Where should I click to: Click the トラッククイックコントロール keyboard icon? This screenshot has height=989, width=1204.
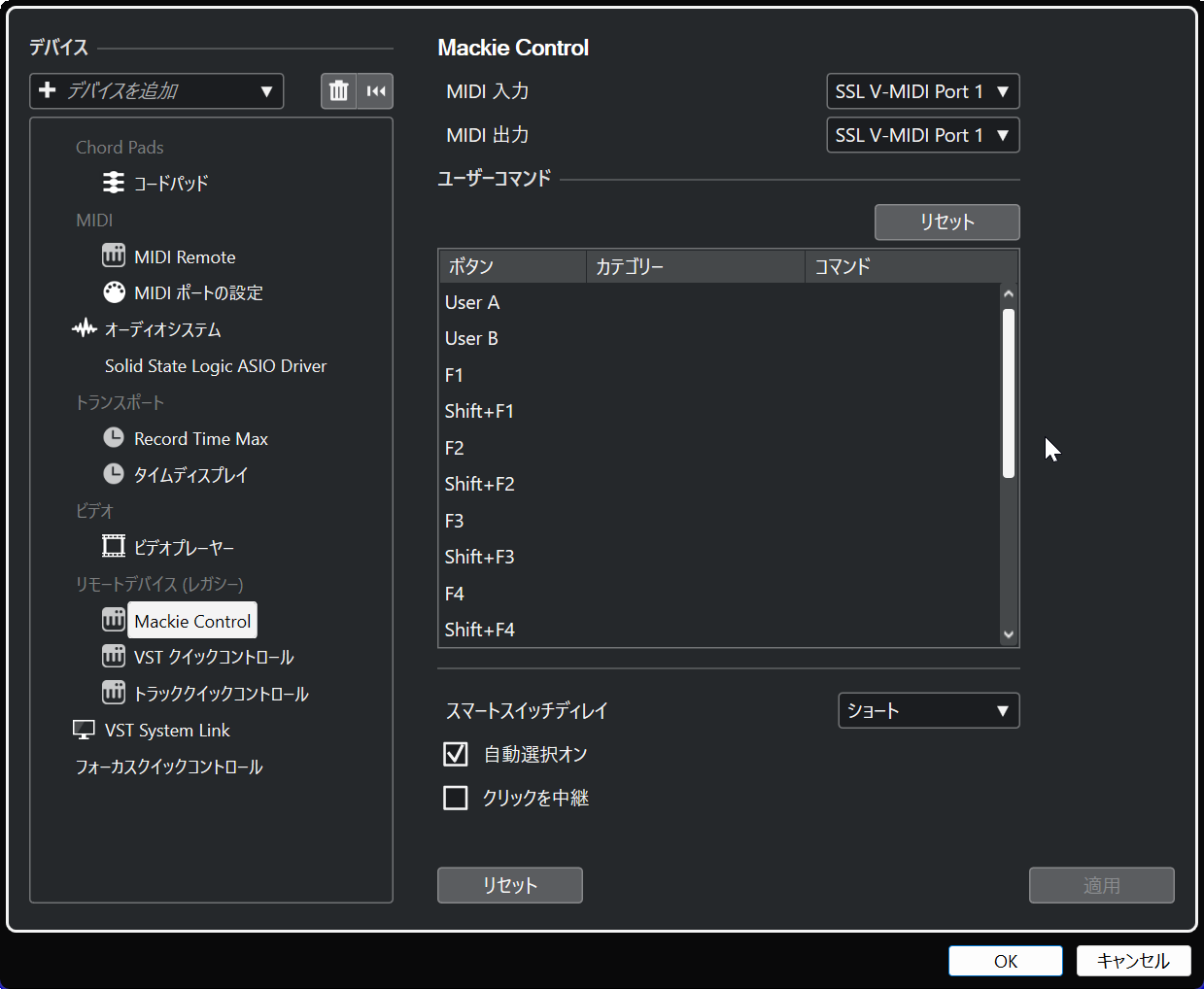(114, 693)
